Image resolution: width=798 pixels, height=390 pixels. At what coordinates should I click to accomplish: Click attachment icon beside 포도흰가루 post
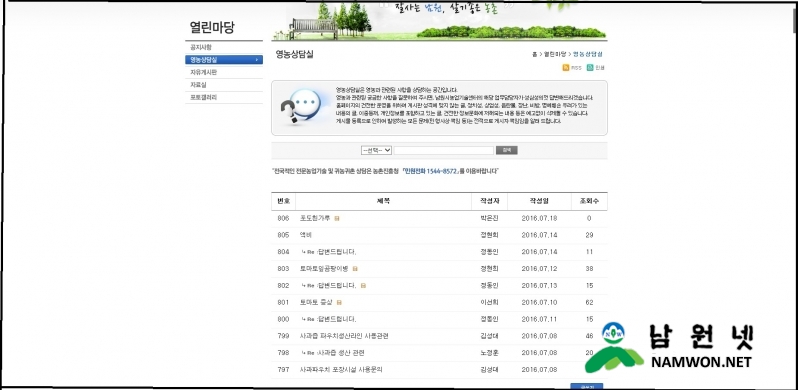tap(337, 218)
